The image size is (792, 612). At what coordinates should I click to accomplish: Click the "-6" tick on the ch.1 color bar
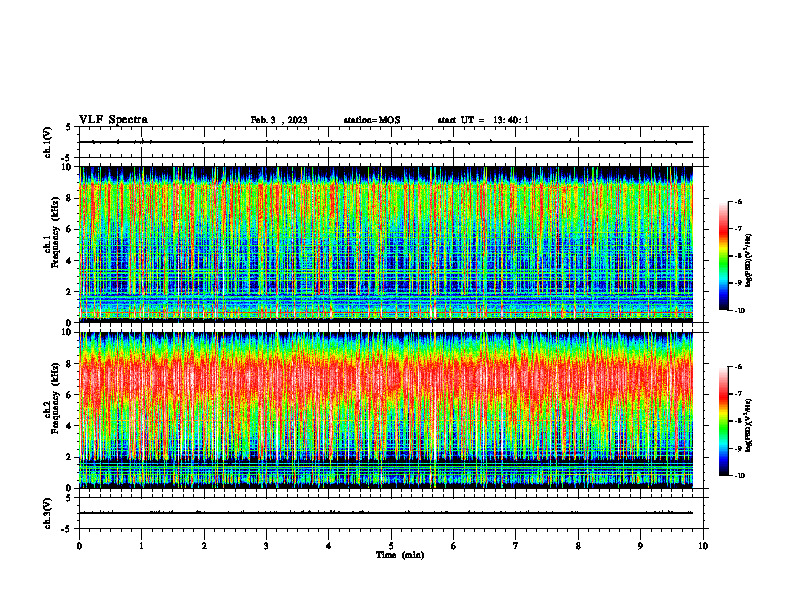(738, 201)
